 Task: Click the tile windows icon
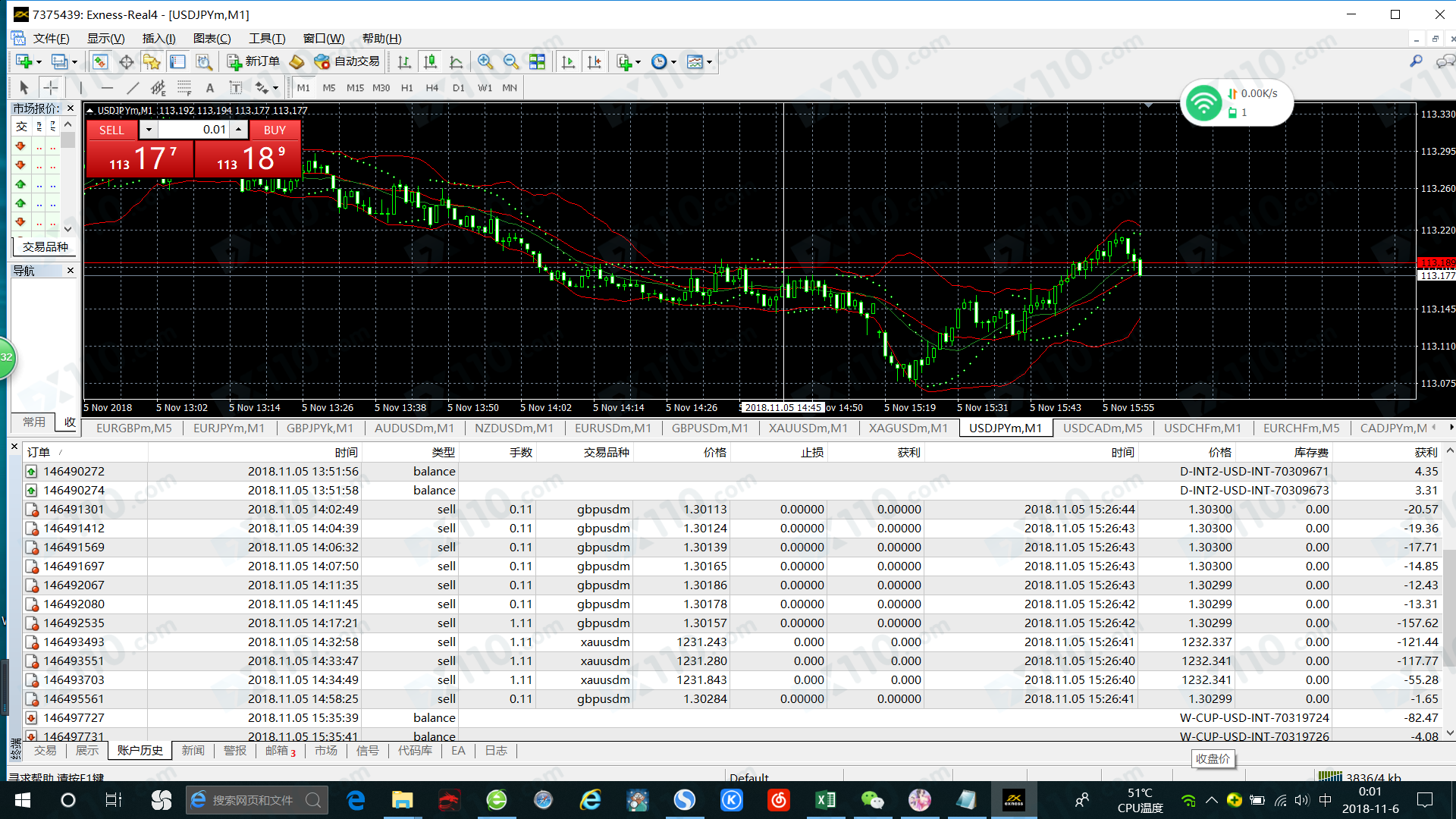(537, 62)
